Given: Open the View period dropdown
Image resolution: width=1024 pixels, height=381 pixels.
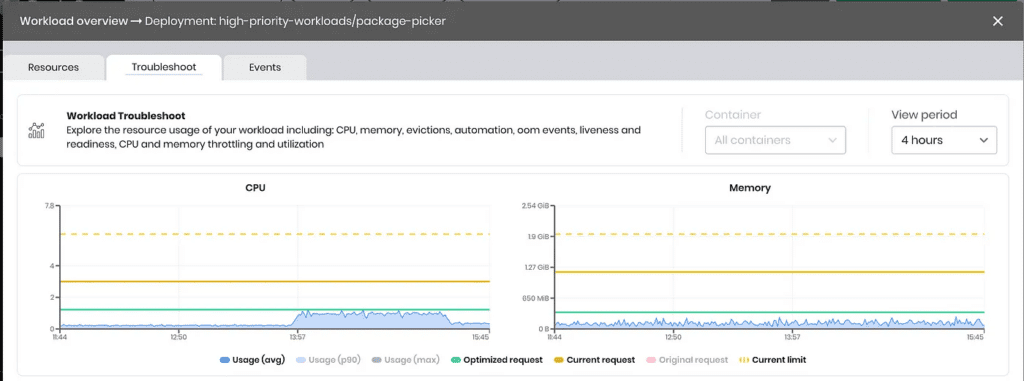Looking at the screenshot, I should coord(944,140).
